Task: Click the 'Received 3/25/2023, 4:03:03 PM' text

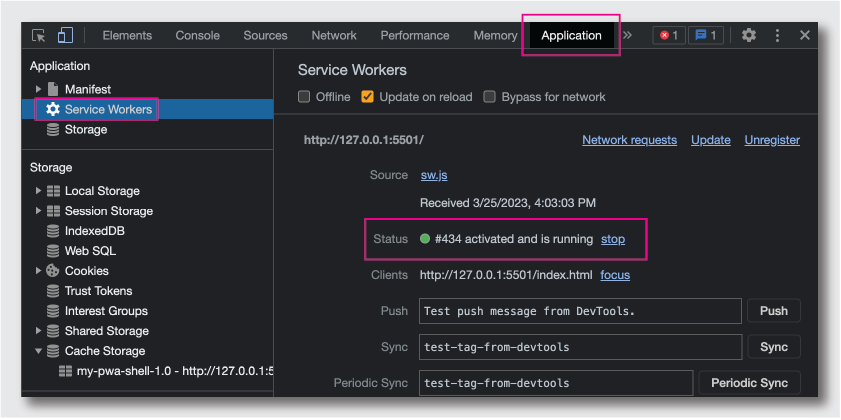Action: 508,203
